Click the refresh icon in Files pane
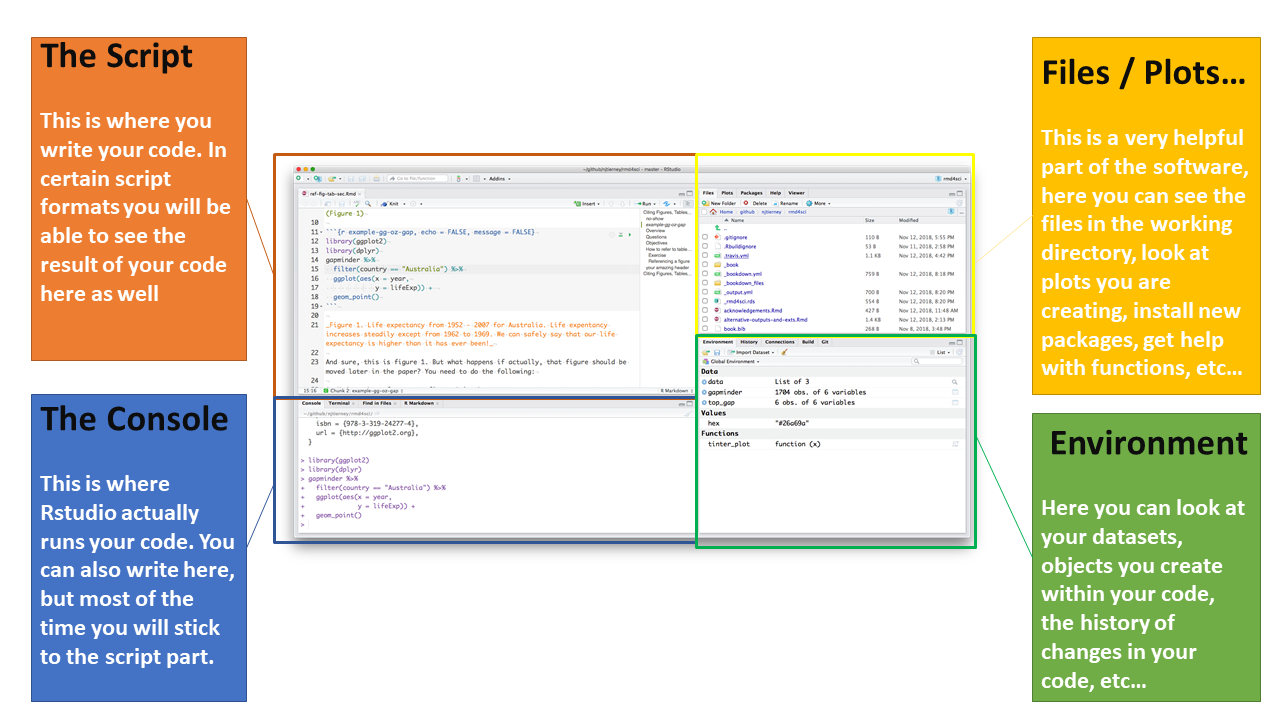 [x=959, y=203]
